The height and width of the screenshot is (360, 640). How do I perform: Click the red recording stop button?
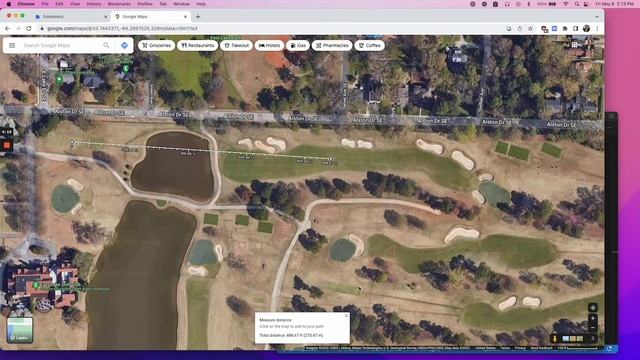tap(7, 145)
